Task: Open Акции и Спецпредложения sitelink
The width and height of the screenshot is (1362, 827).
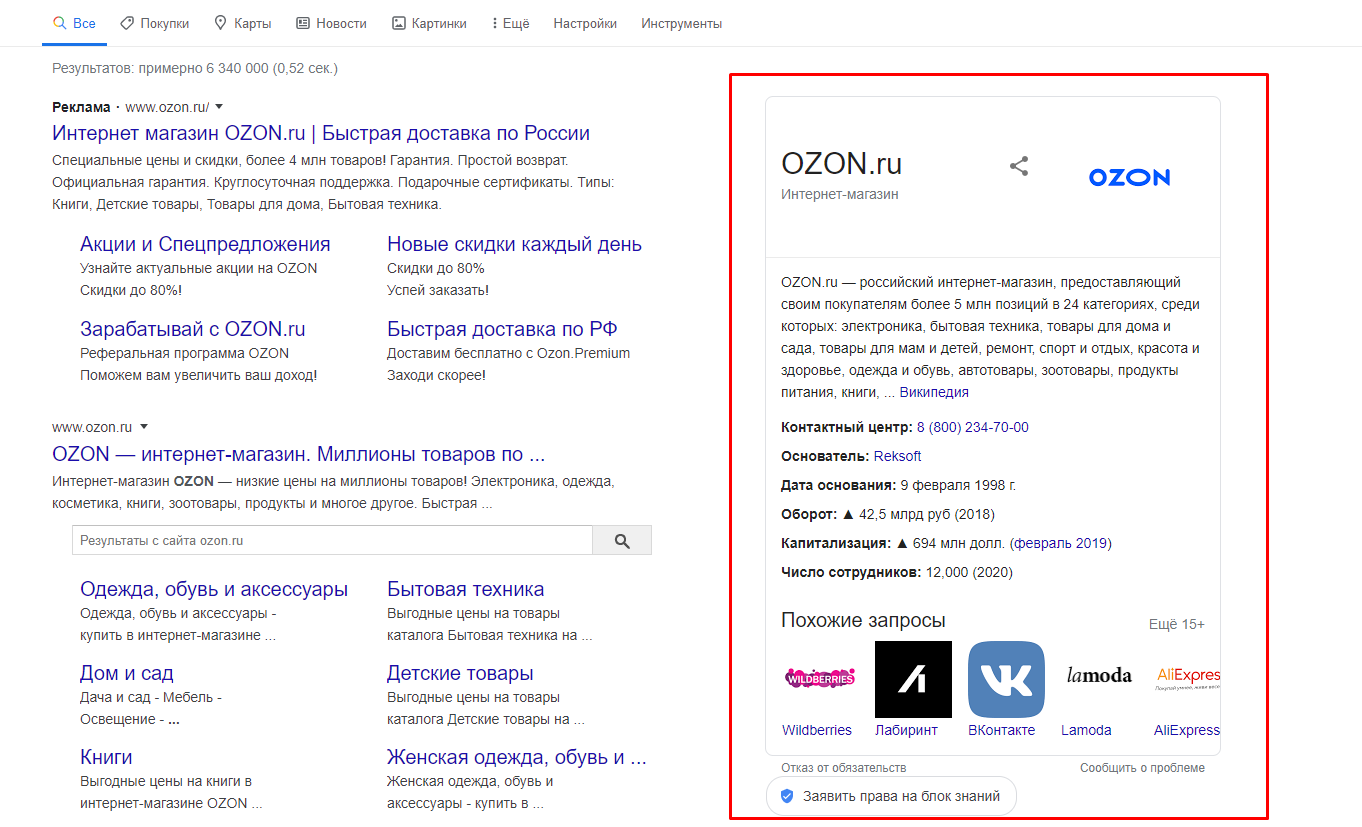Action: (205, 245)
